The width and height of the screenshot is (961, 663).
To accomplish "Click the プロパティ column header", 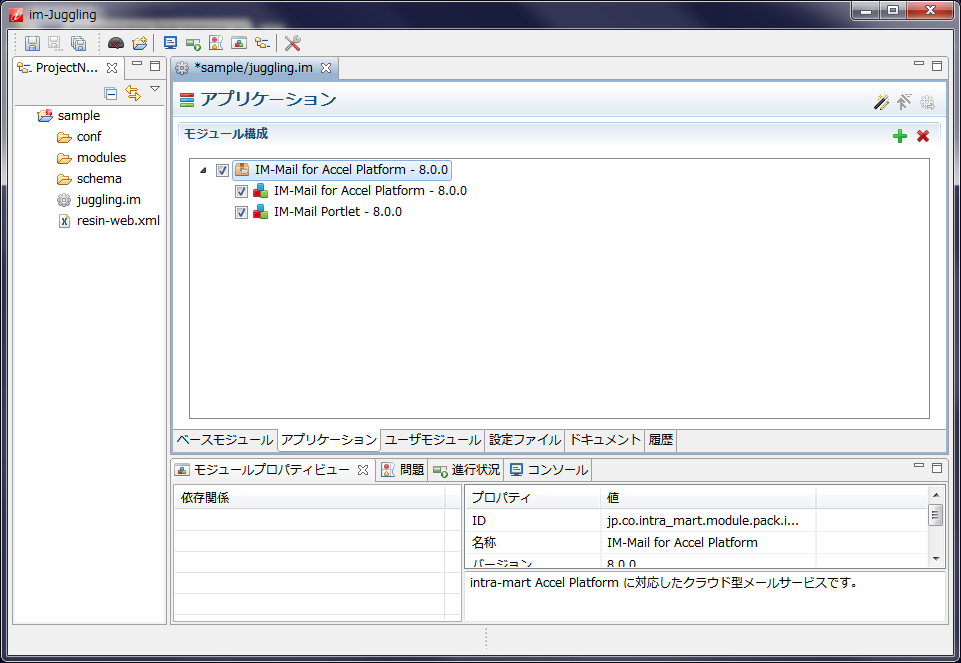I will 533,498.
